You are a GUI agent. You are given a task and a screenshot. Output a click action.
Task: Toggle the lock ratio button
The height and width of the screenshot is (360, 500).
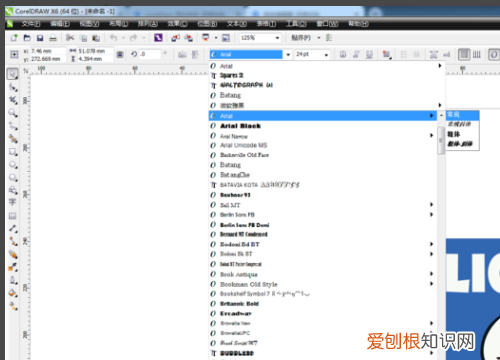click(x=120, y=54)
